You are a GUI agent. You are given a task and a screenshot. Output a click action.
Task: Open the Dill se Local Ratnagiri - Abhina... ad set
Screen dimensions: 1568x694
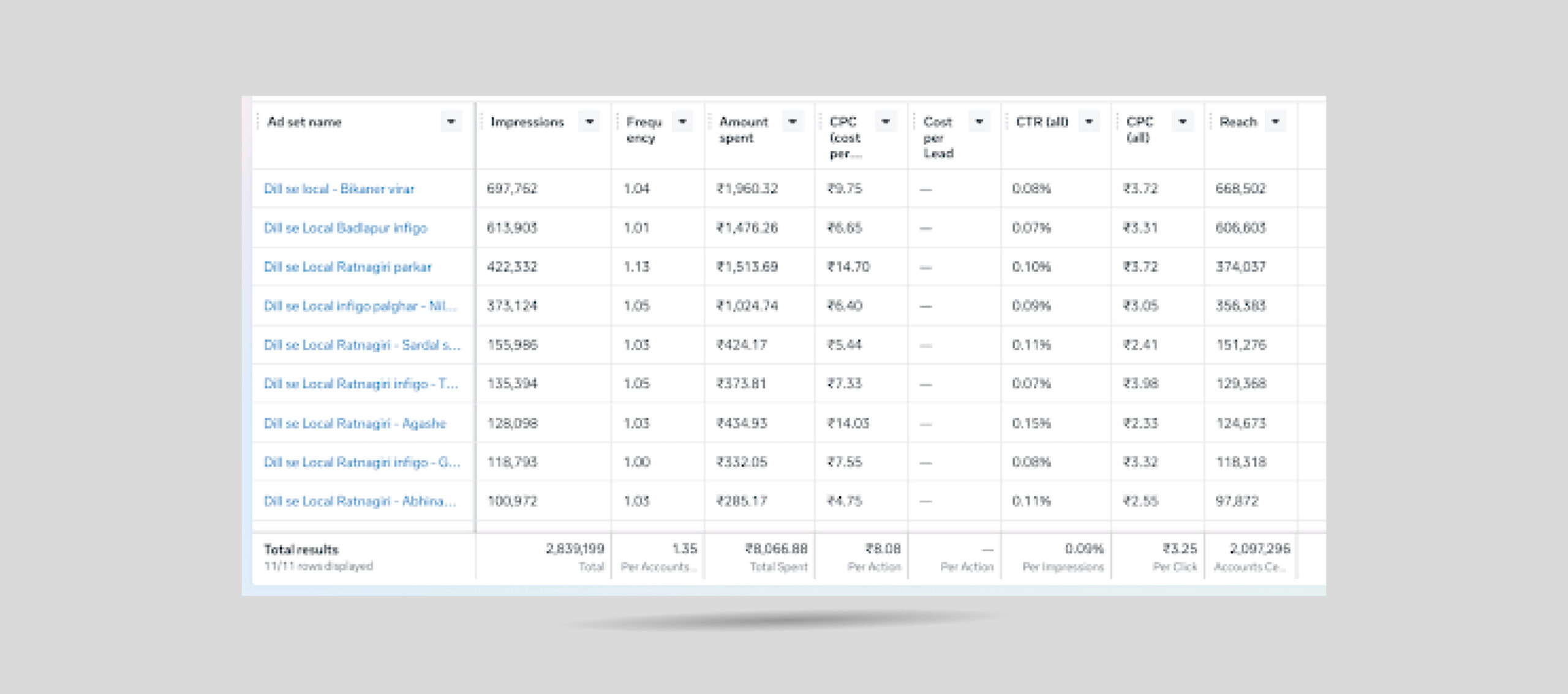(x=360, y=501)
